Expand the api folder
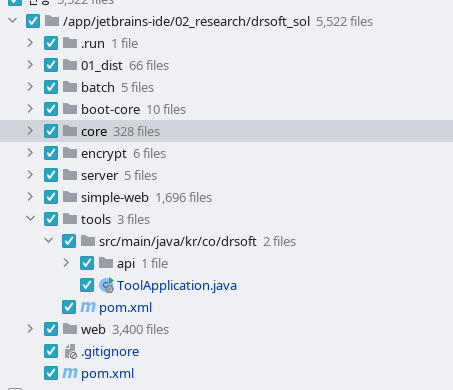The width and height of the screenshot is (453, 390). pos(66,263)
